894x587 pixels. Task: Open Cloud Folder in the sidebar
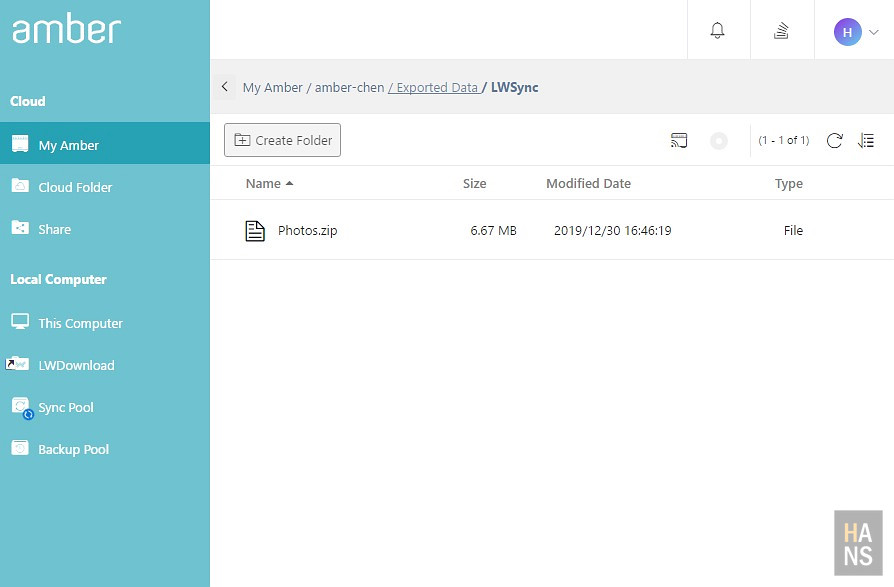[x=105, y=187]
